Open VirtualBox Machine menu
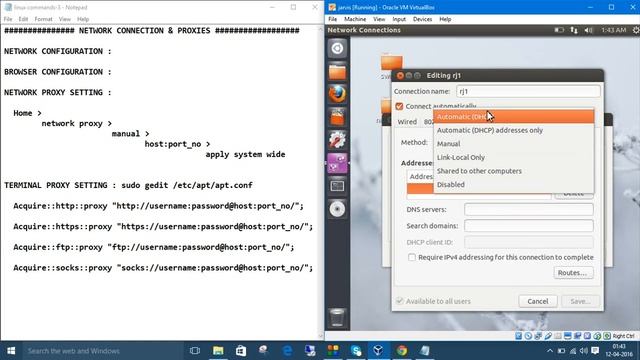 355,19
